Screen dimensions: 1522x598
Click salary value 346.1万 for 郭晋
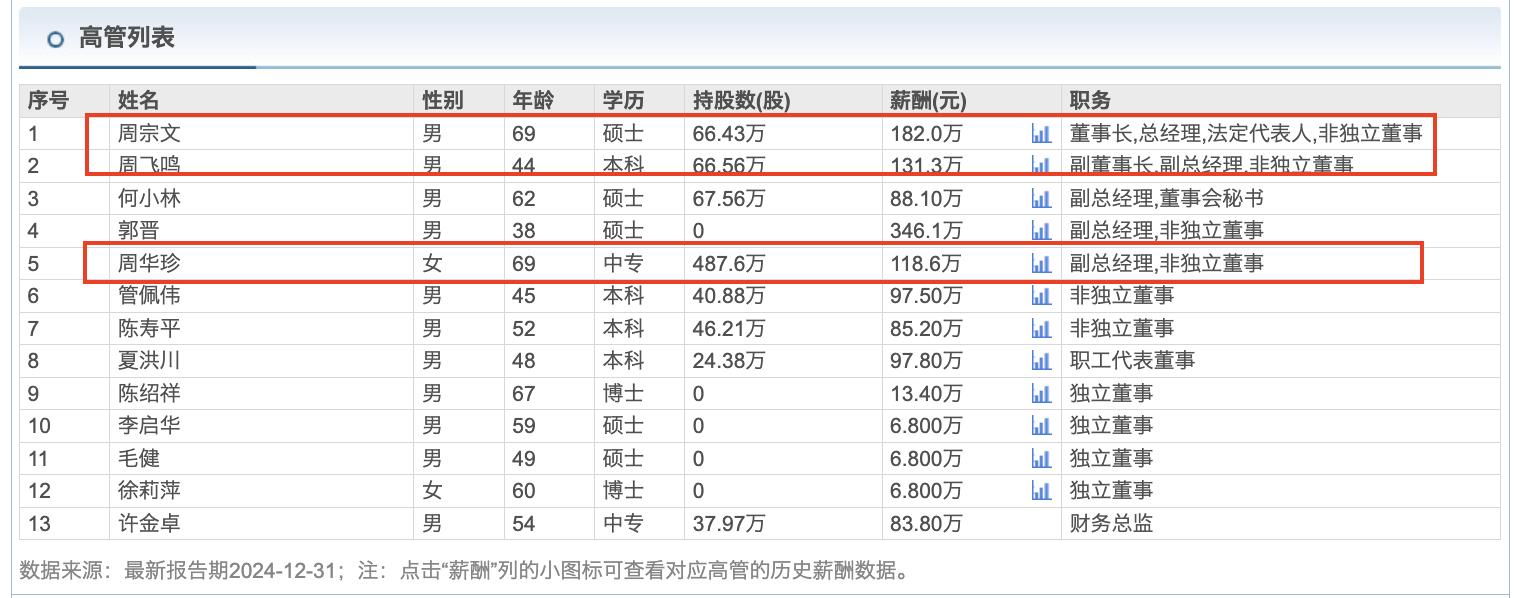926,231
